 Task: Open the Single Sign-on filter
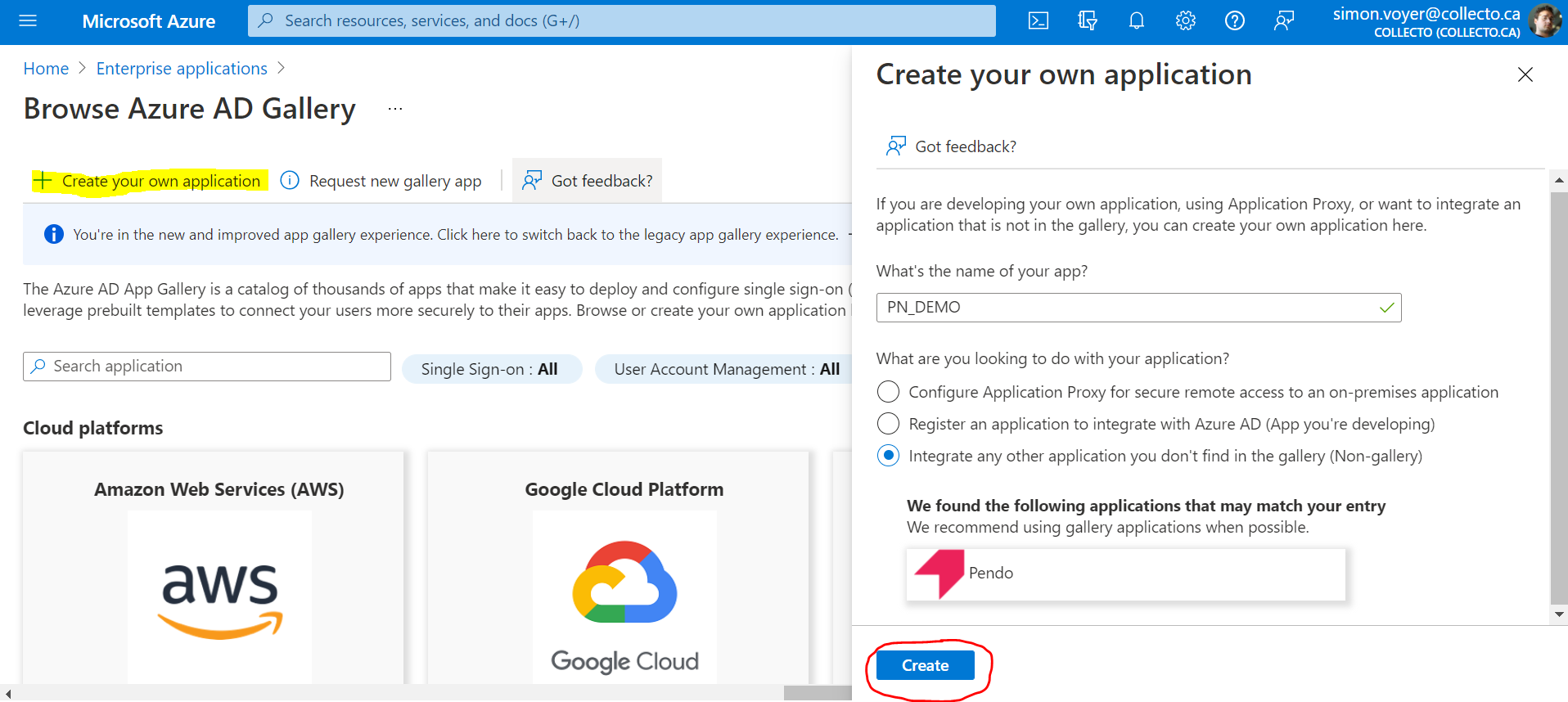click(x=491, y=369)
